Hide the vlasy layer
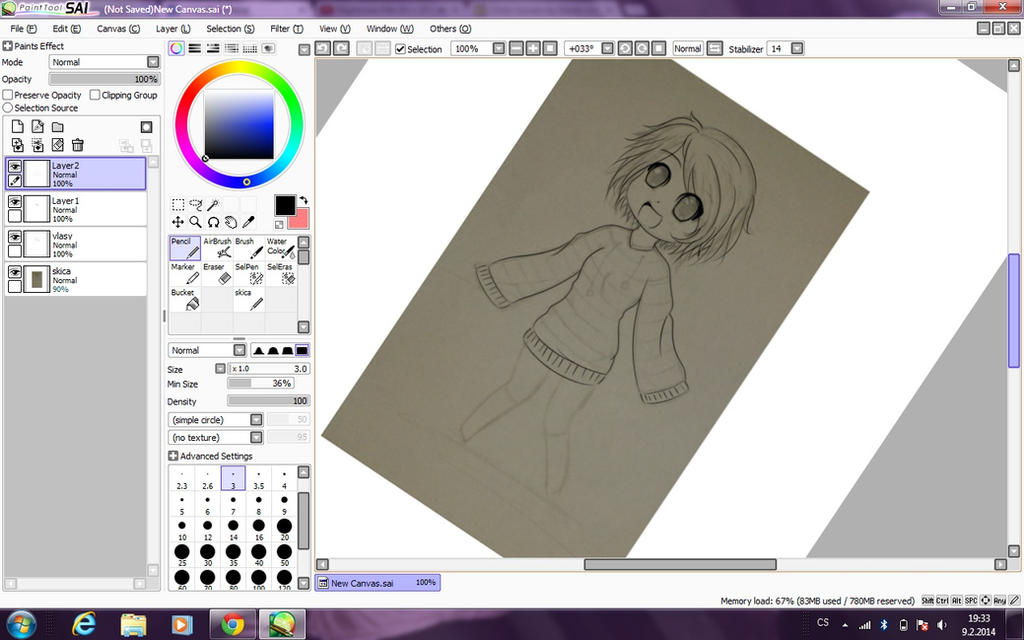1024x640 pixels. [x=14, y=237]
